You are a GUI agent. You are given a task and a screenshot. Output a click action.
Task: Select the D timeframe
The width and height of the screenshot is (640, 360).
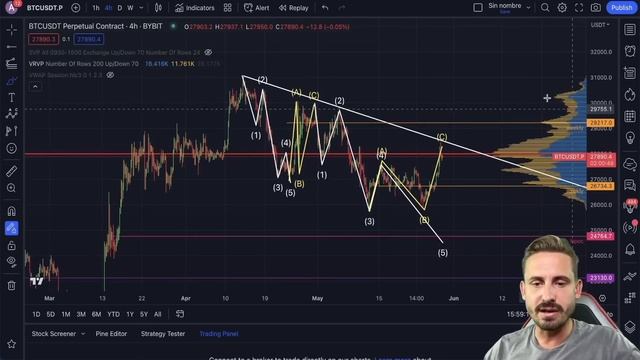click(120, 8)
